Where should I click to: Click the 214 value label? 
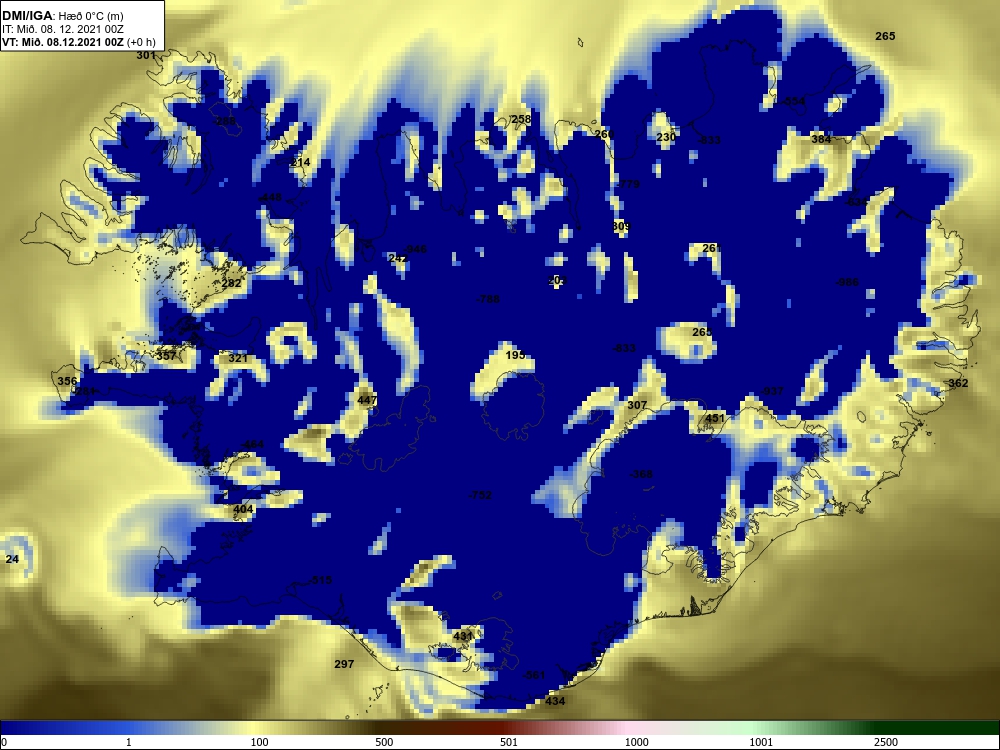pyautogui.click(x=300, y=163)
